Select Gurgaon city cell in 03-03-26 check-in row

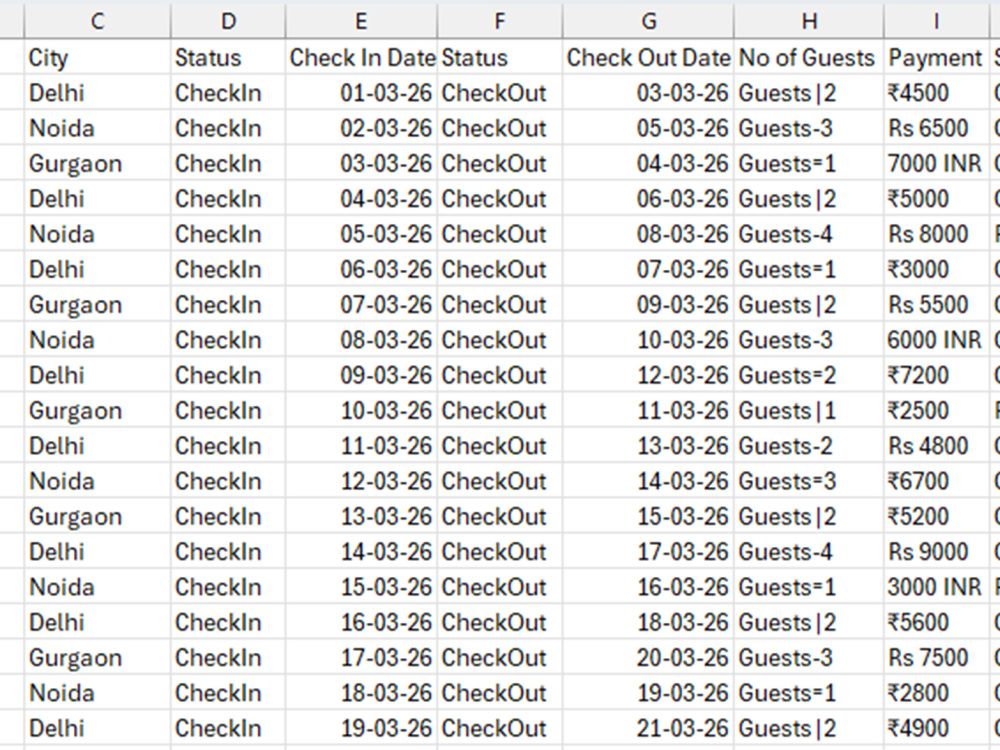coord(98,164)
